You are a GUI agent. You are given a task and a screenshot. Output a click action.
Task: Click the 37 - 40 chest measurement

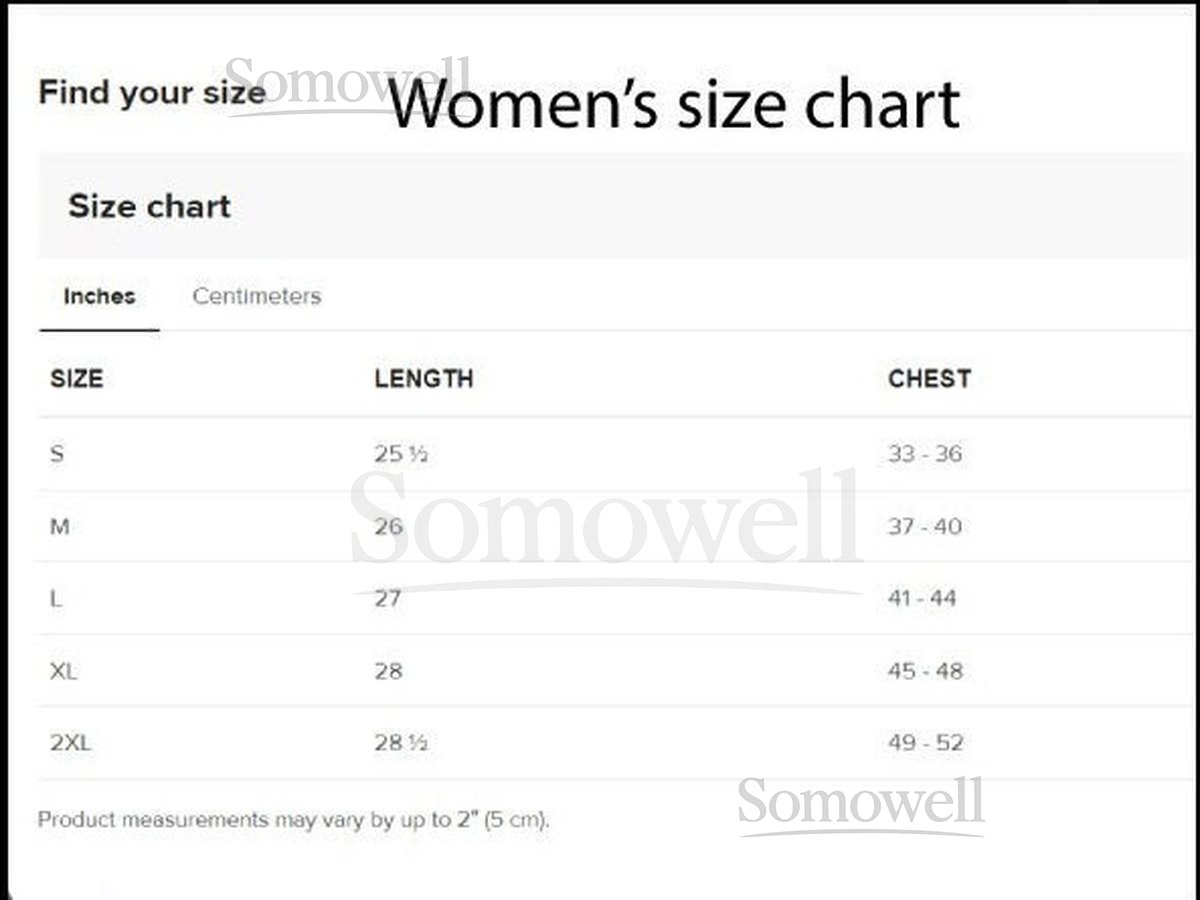pyautogui.click(x=925, y=527)
